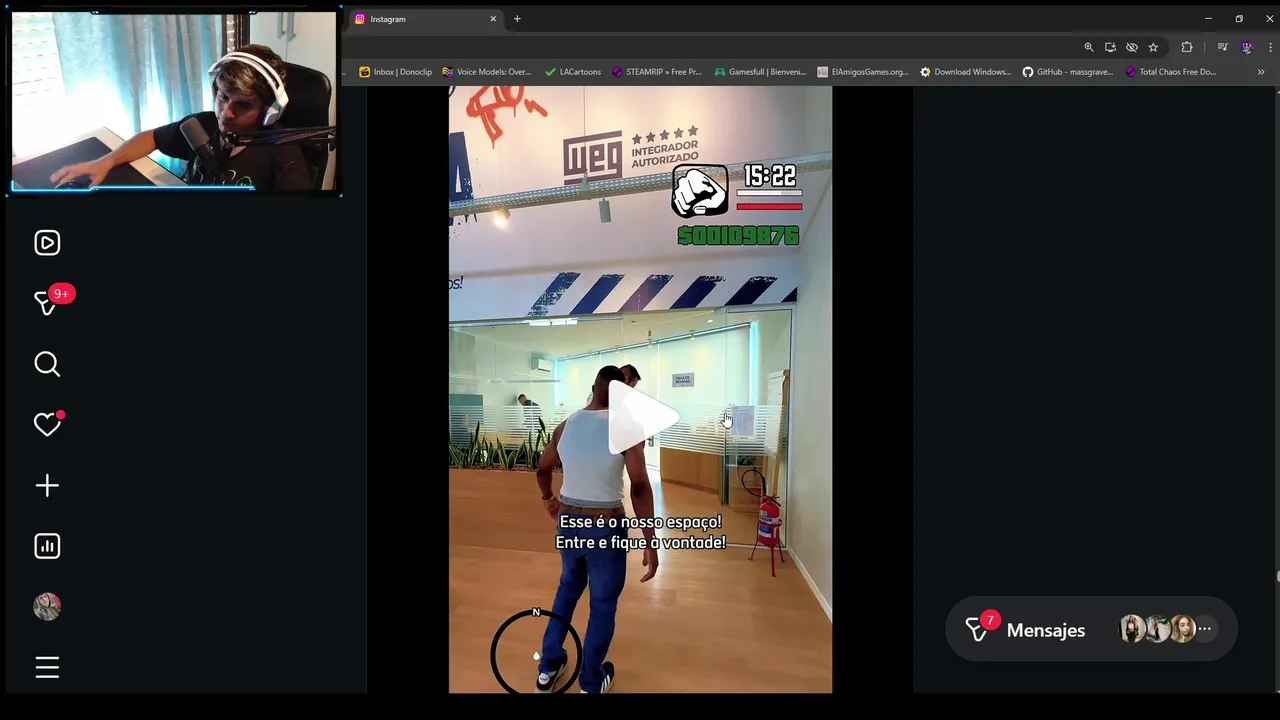Image resolution: width=1280 pixels, height=720 pixels.
Task: Open the GitHub massgrave bookmark
Action: click(x=1068, y=72)
